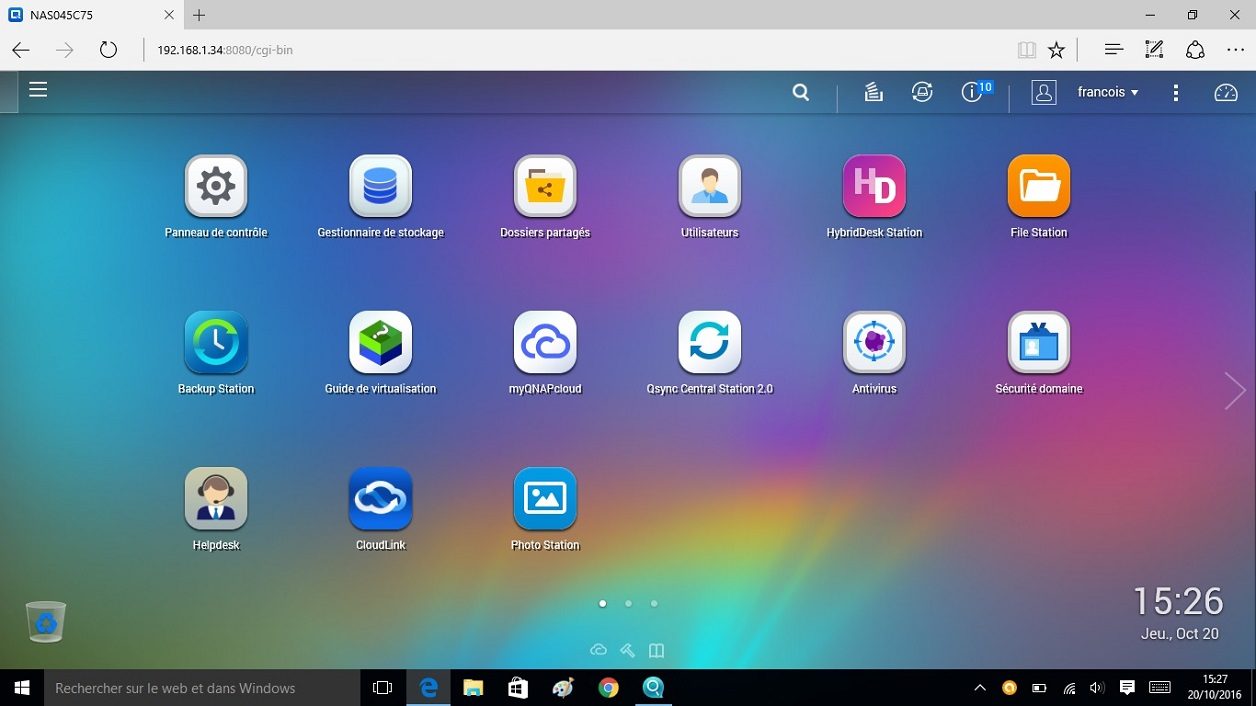Viewport: 1256px width, 706px height.
Task: Click the QTS search magnifier
Action: [x=801, y=92]
